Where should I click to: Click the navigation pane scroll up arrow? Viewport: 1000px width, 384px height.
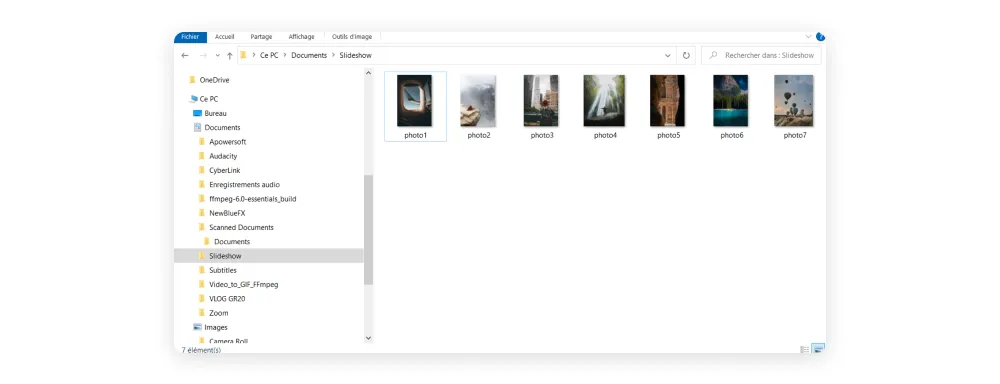coord(368,73)
